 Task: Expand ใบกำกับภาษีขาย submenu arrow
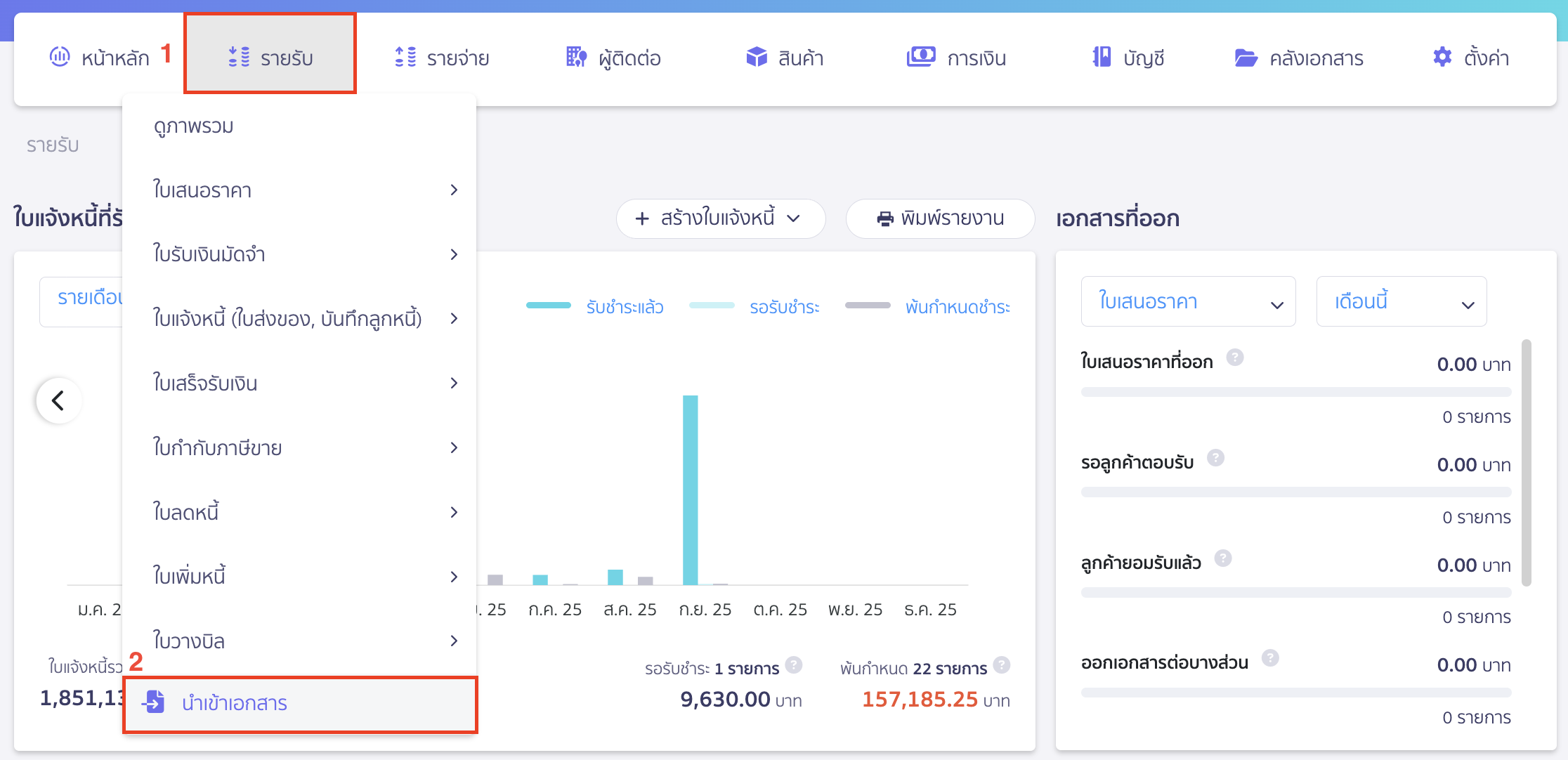point(454,447)
